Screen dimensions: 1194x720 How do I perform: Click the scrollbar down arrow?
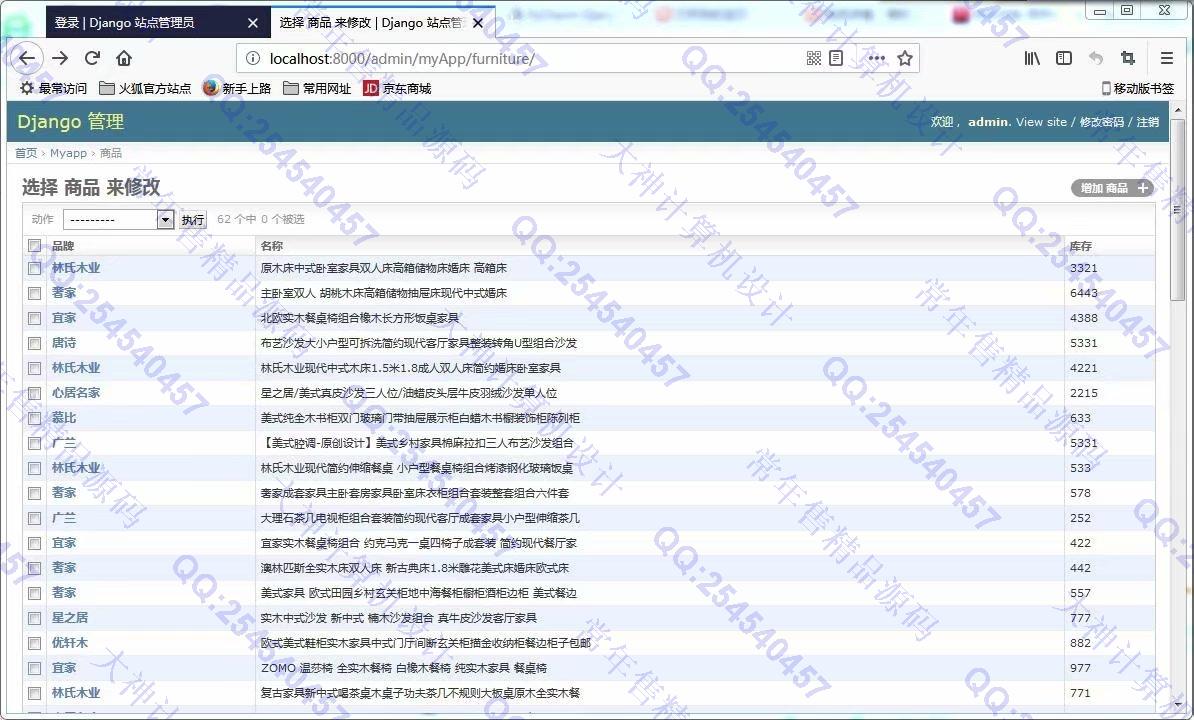click(x=1178, y=705)
